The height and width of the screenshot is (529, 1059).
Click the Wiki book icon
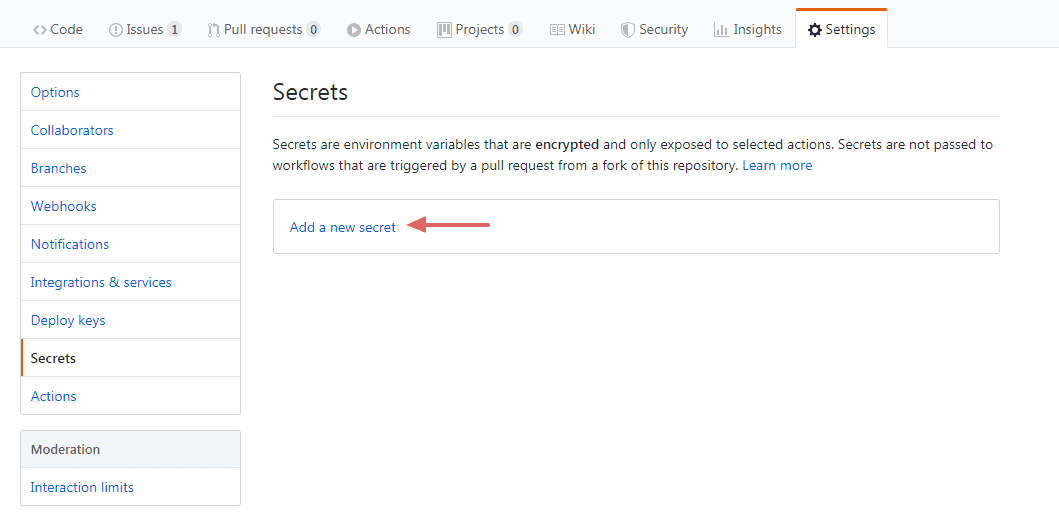pos(557,30)
